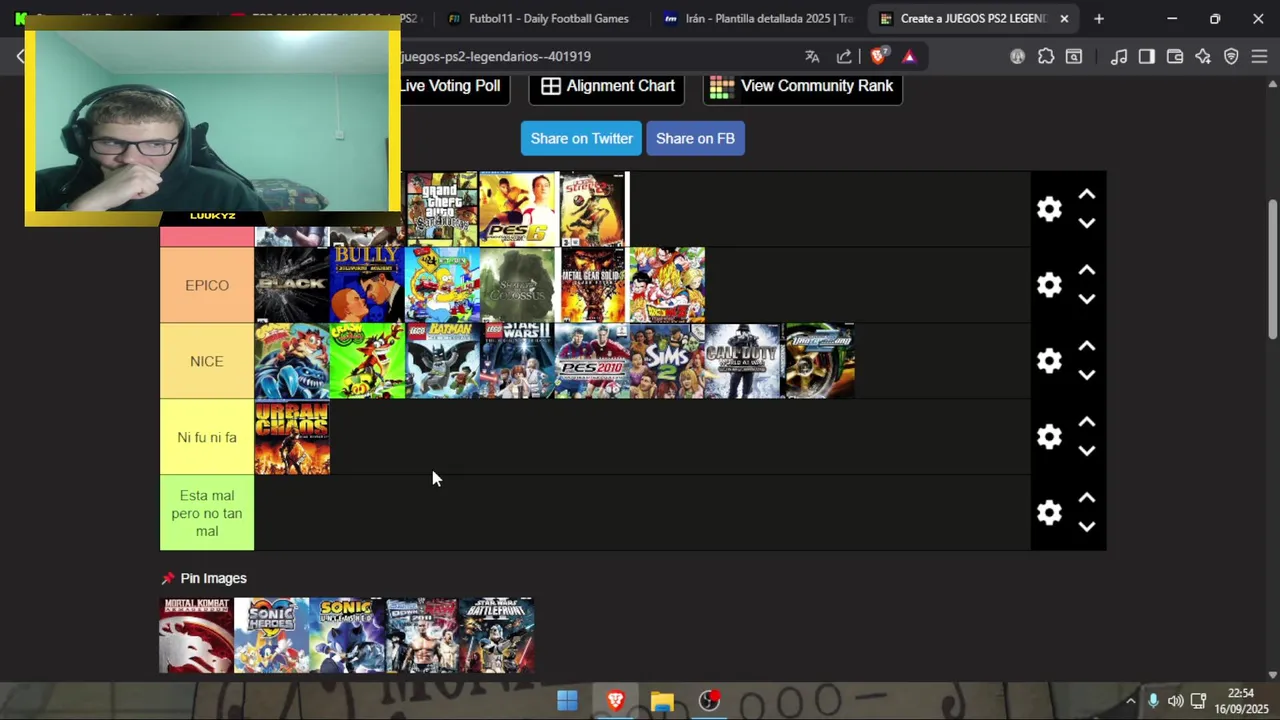Click the Share on FB button

(695, 138)
